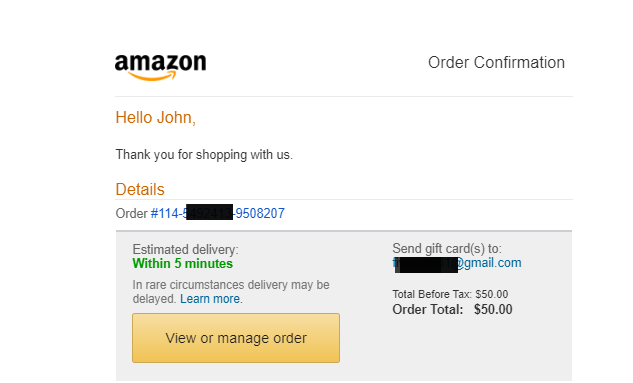Click the Amazon logo
The image size is (633, 383).
coord(160,67)
